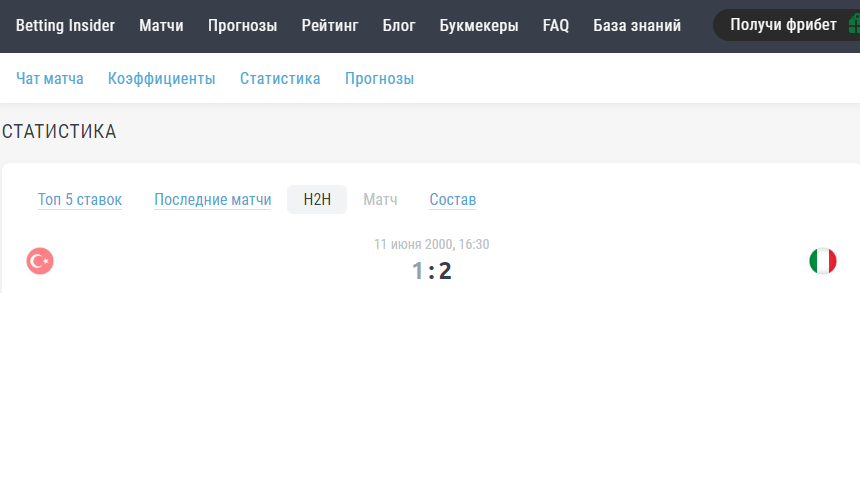
Task: Open the Betting Insider home link
Action: coord(65,25)
